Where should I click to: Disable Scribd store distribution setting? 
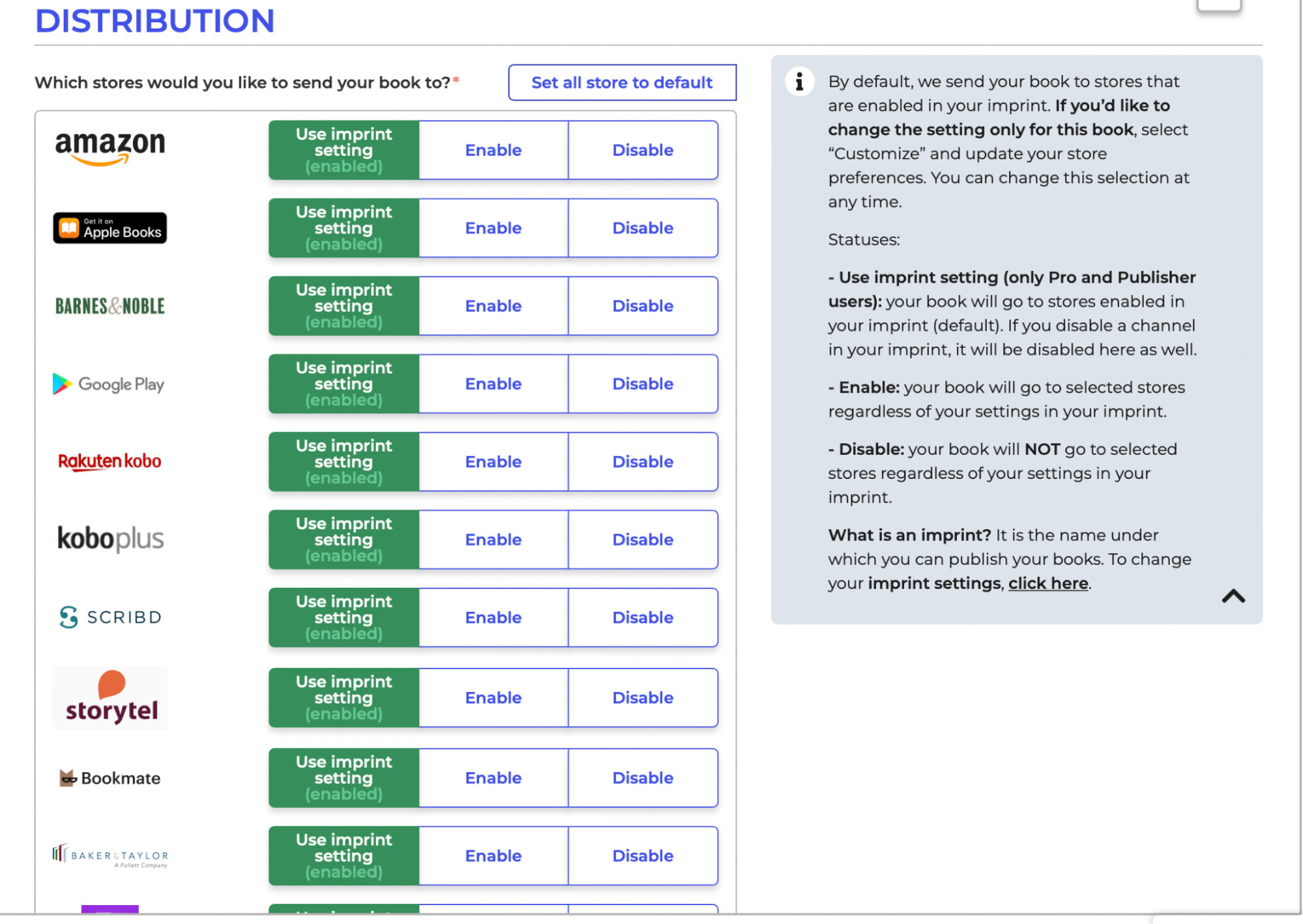[642, 617]
